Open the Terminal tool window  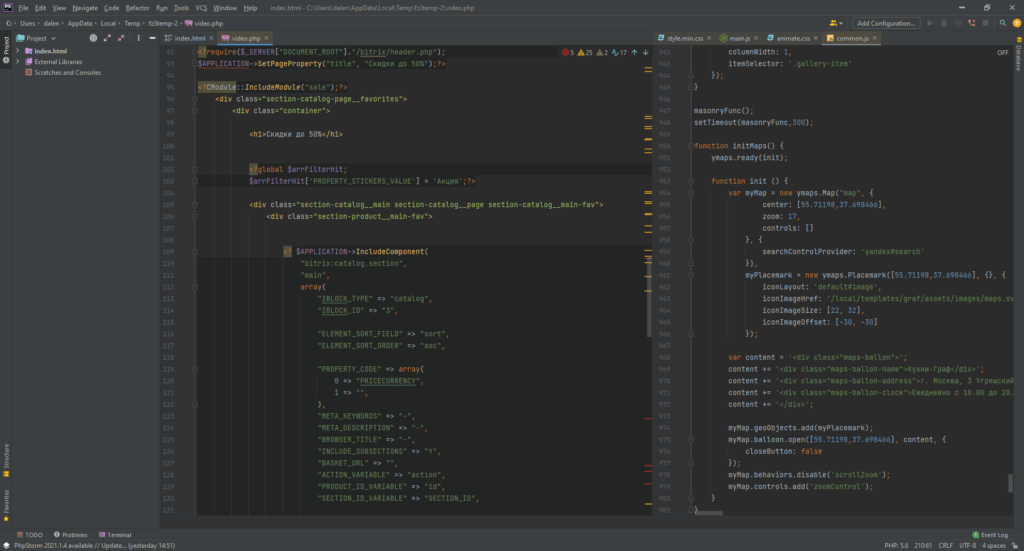[115, 535]
